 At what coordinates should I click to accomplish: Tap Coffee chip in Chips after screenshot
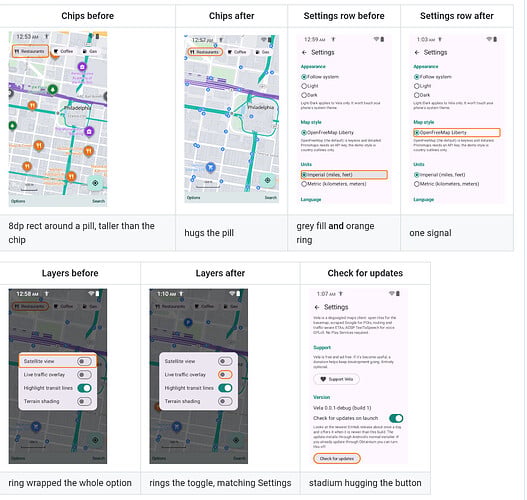237,52
